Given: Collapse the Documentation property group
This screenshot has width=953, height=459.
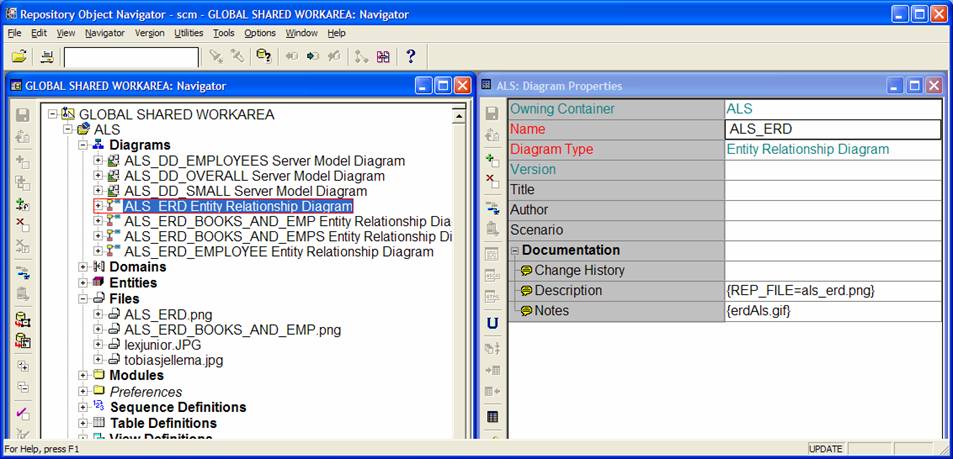Looking at the screenshot, I should 514,250.
